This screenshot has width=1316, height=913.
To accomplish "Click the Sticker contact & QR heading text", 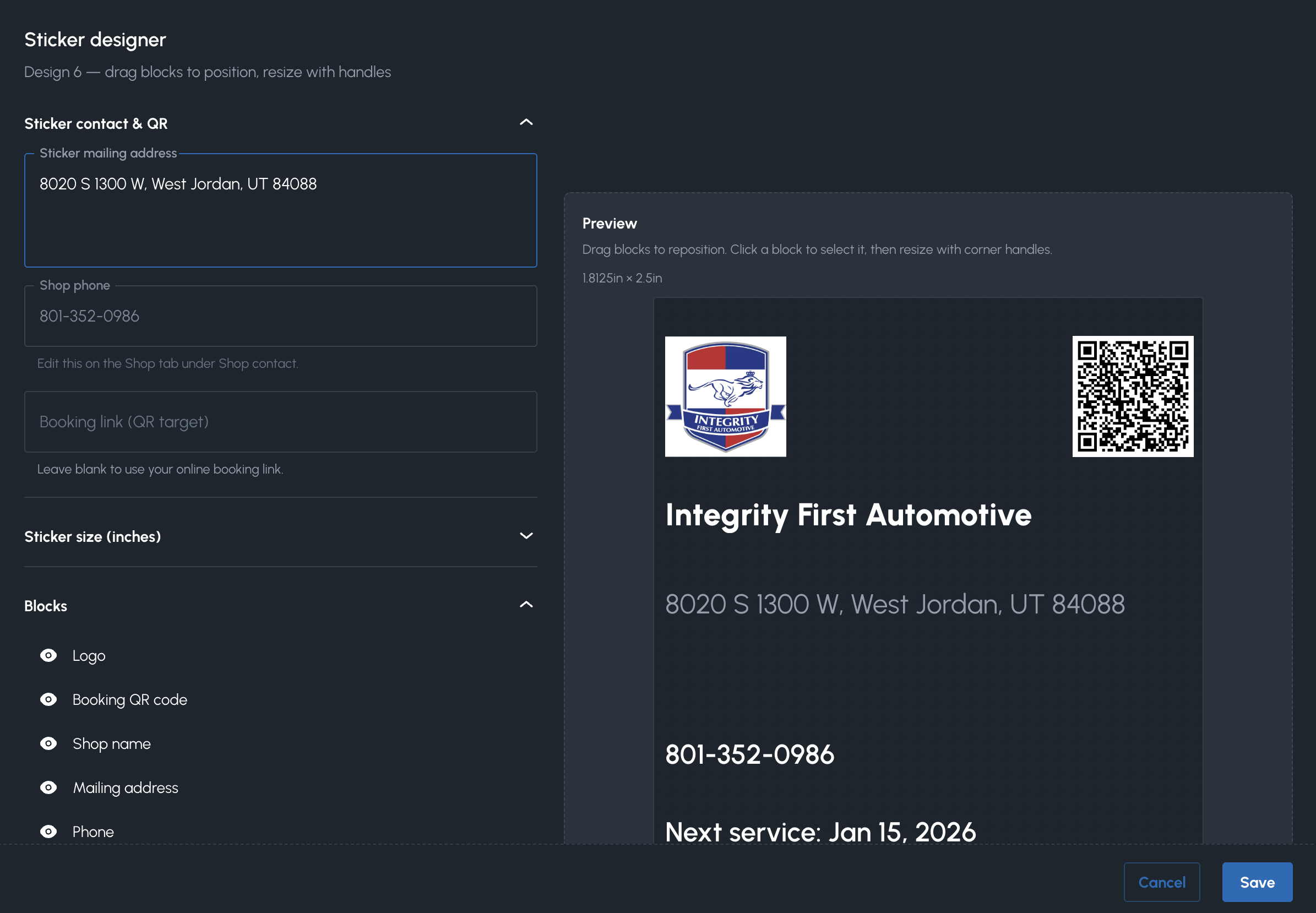I will (x=96, y=123).
